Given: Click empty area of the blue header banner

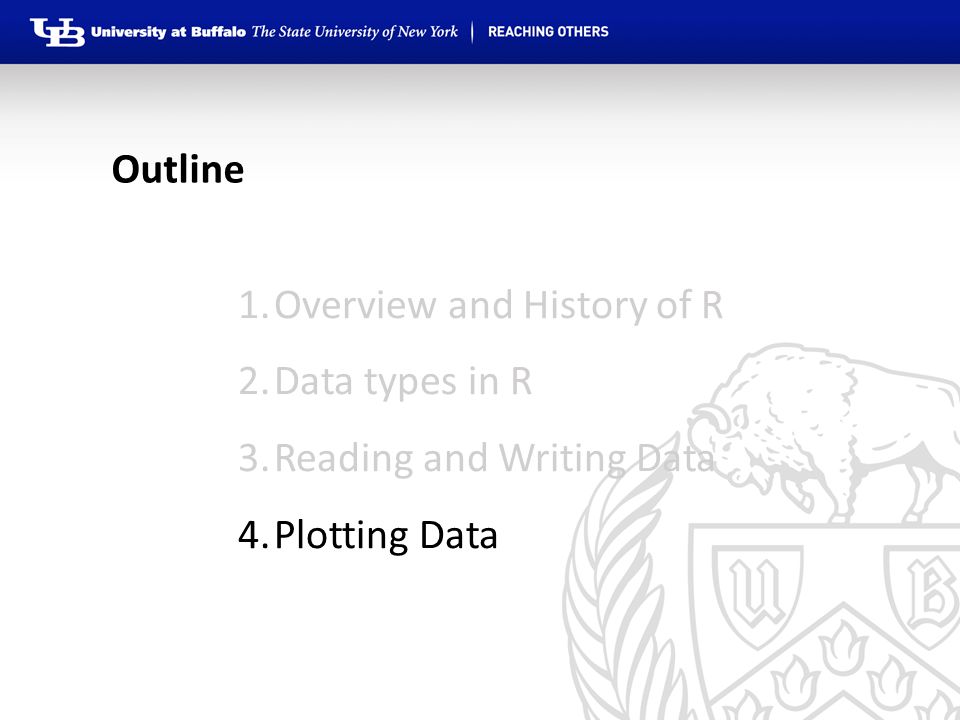Looking at the screenshot, I should 784,32.
